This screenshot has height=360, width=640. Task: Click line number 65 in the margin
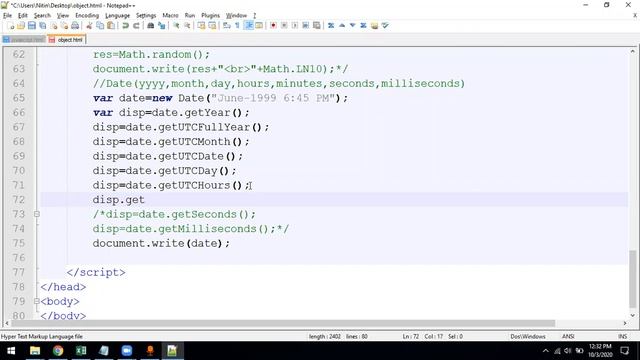point(19,98)
